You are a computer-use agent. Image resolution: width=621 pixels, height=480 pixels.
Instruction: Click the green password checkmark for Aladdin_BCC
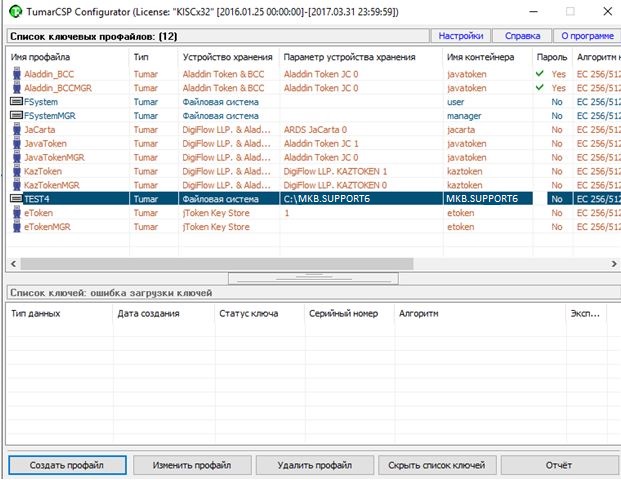[540, 74]
